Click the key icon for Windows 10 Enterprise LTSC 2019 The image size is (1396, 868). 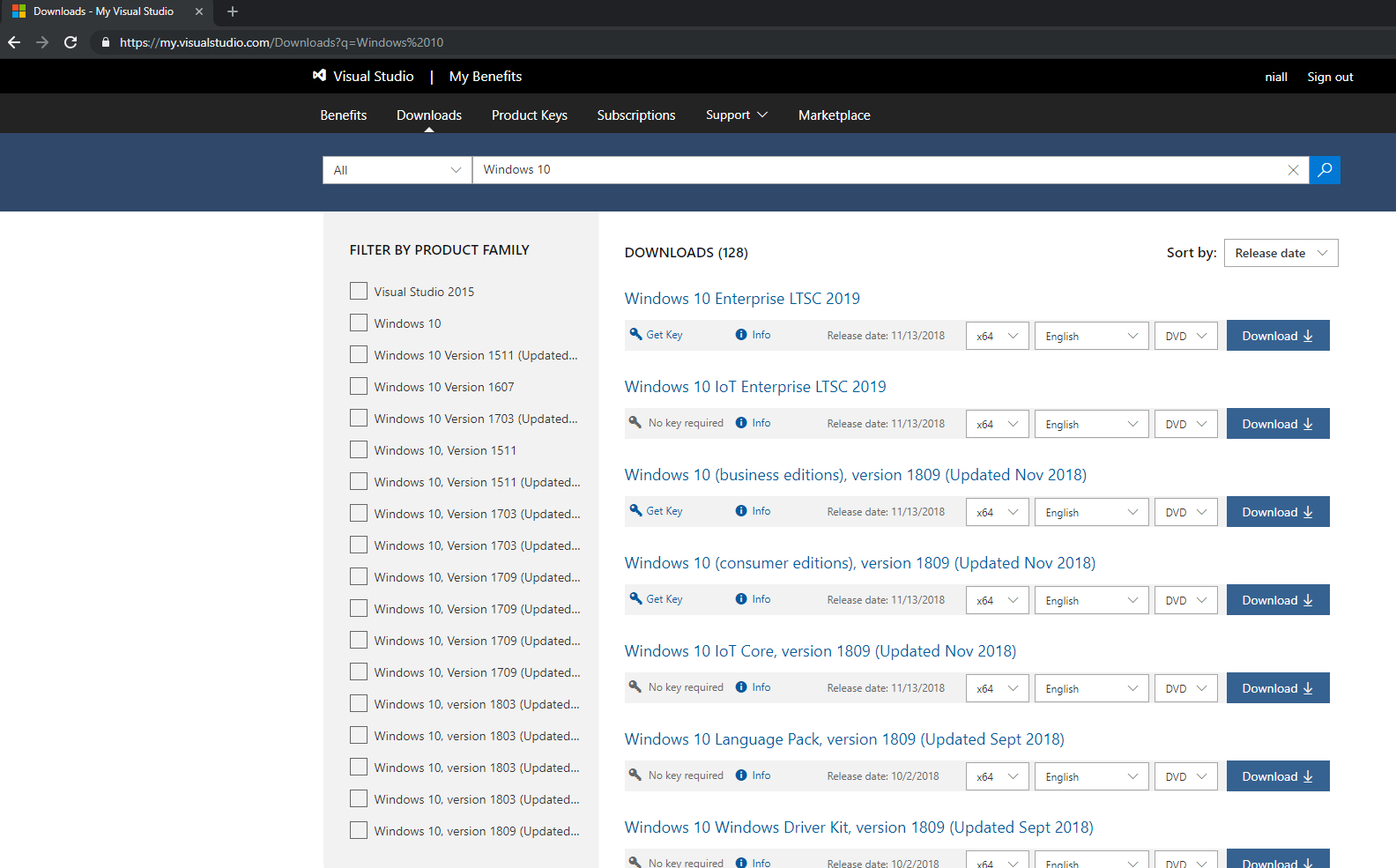(x=635, y=334)
